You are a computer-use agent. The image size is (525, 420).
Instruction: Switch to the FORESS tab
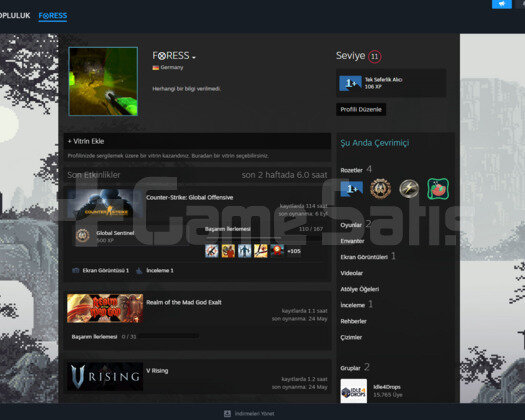point(53,15)
